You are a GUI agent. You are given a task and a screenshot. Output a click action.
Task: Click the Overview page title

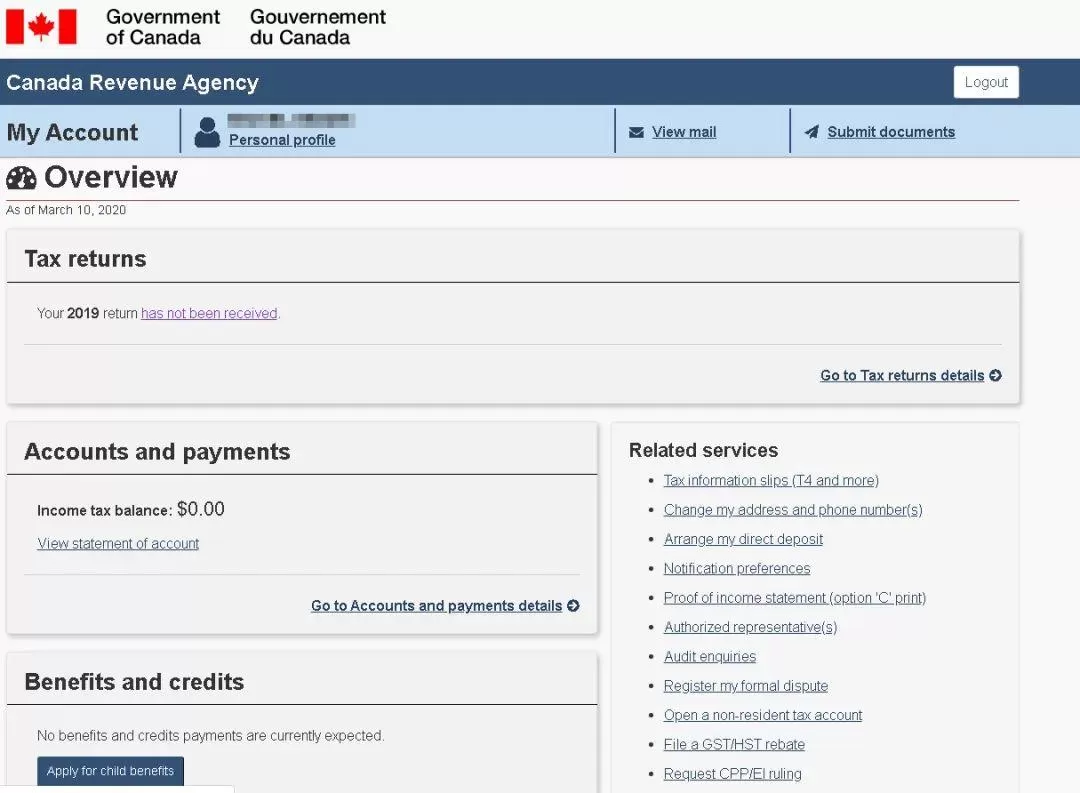pos(111,178)
